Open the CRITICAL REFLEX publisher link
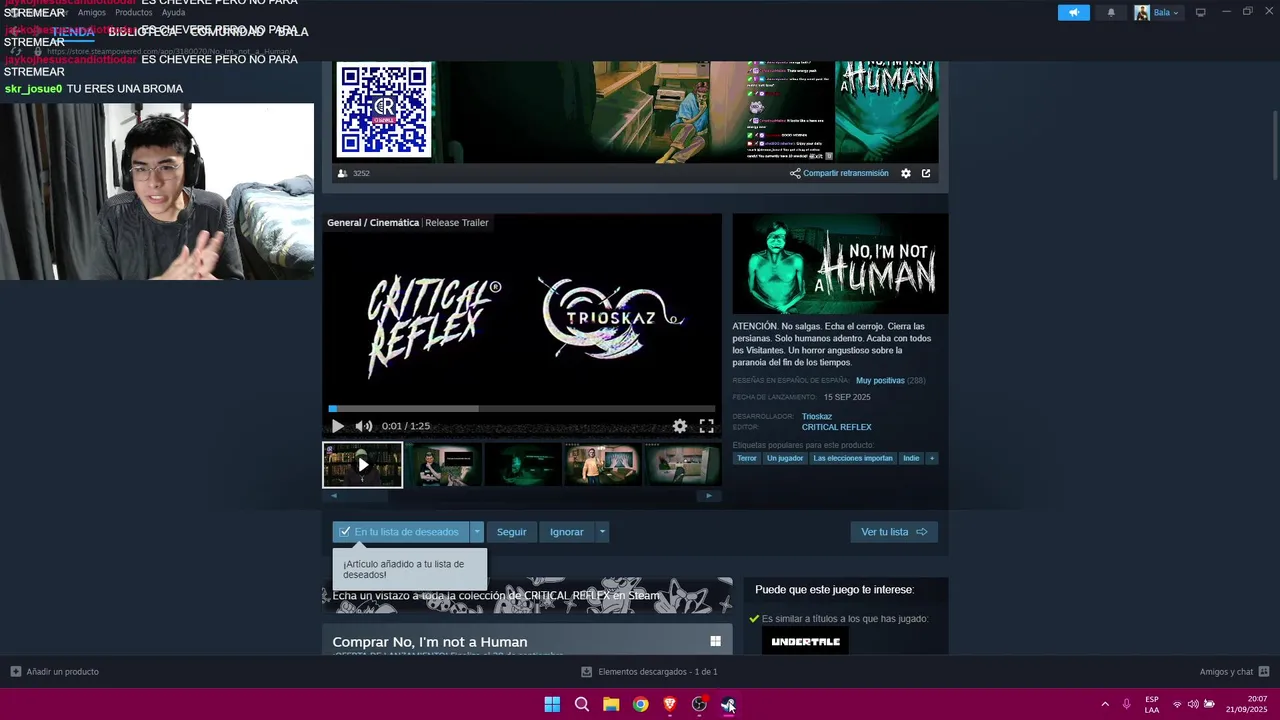This screenshot has width=1280, height=720. pos(836,428)
